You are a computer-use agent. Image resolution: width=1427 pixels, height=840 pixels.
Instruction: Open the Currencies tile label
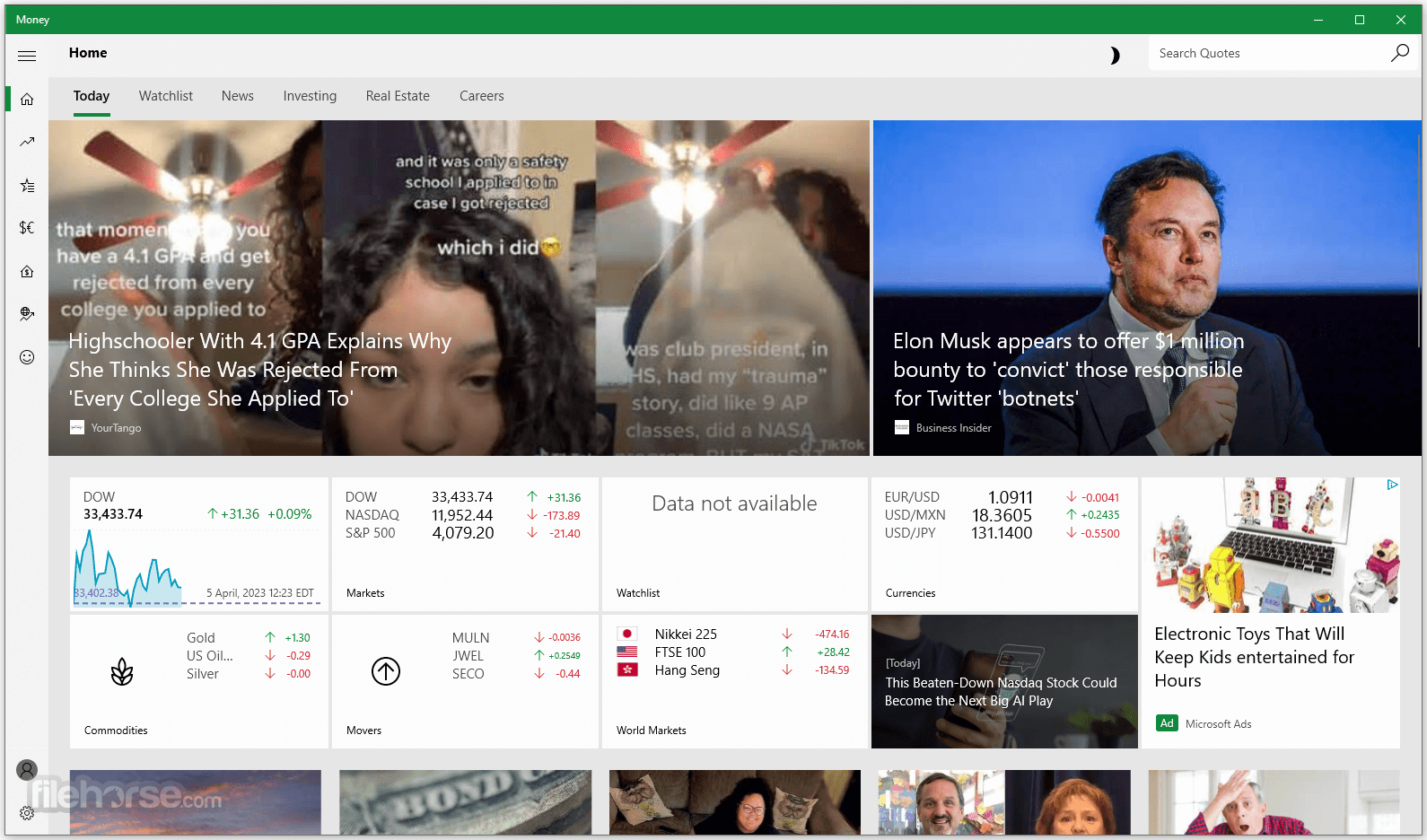910,593
